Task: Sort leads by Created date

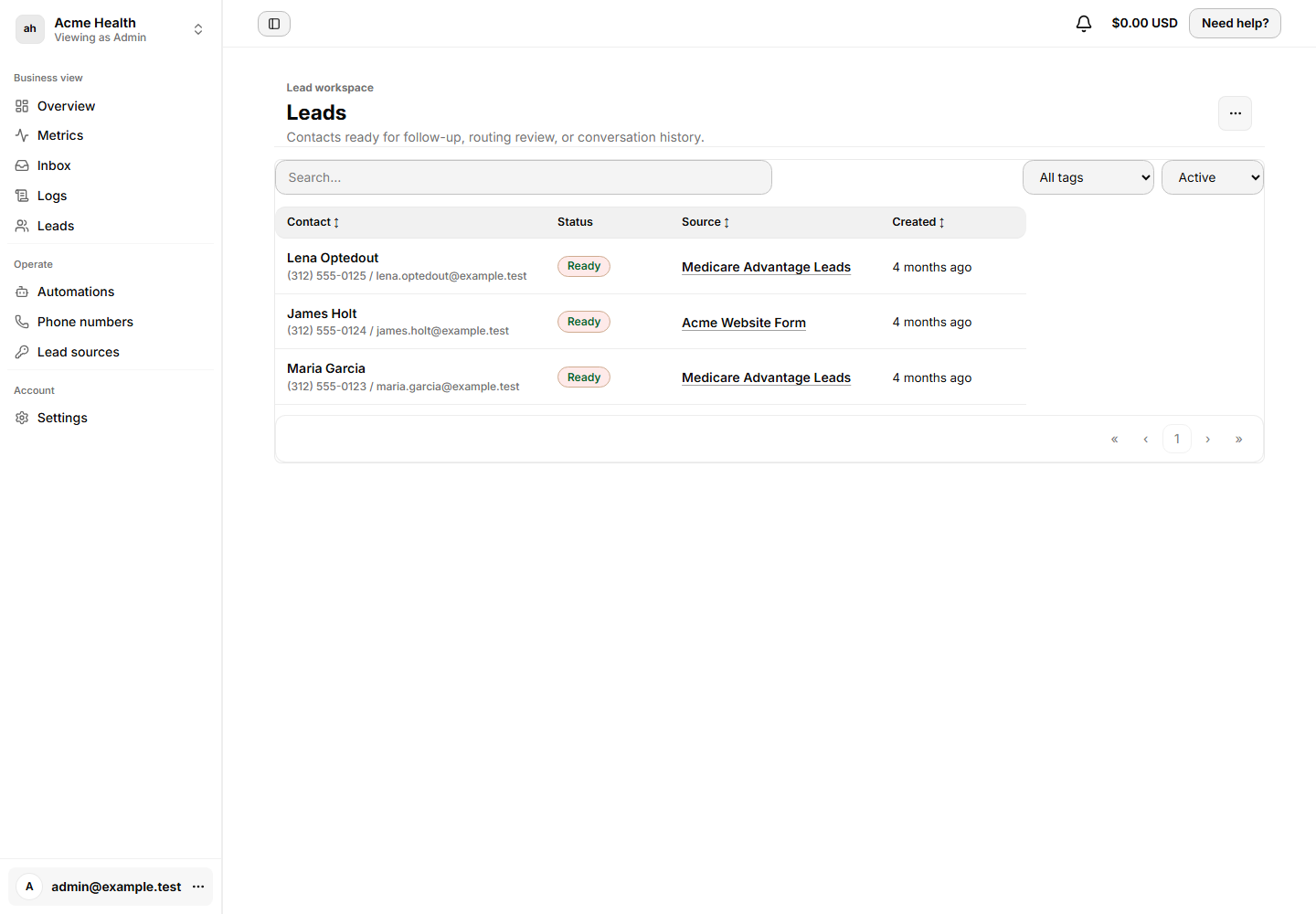Action: (918, 222)
